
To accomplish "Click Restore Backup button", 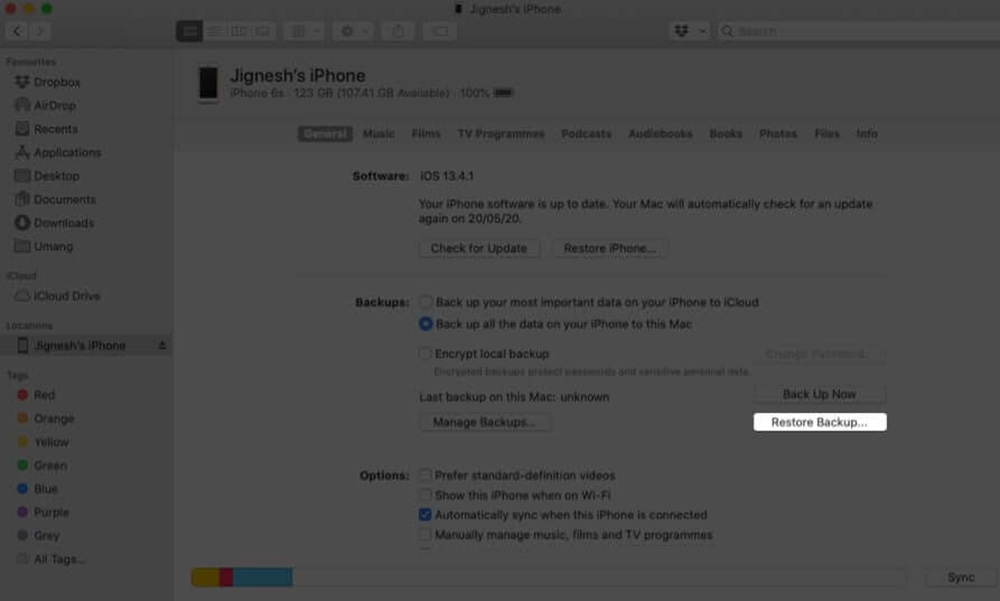I will tap(820, 422).
